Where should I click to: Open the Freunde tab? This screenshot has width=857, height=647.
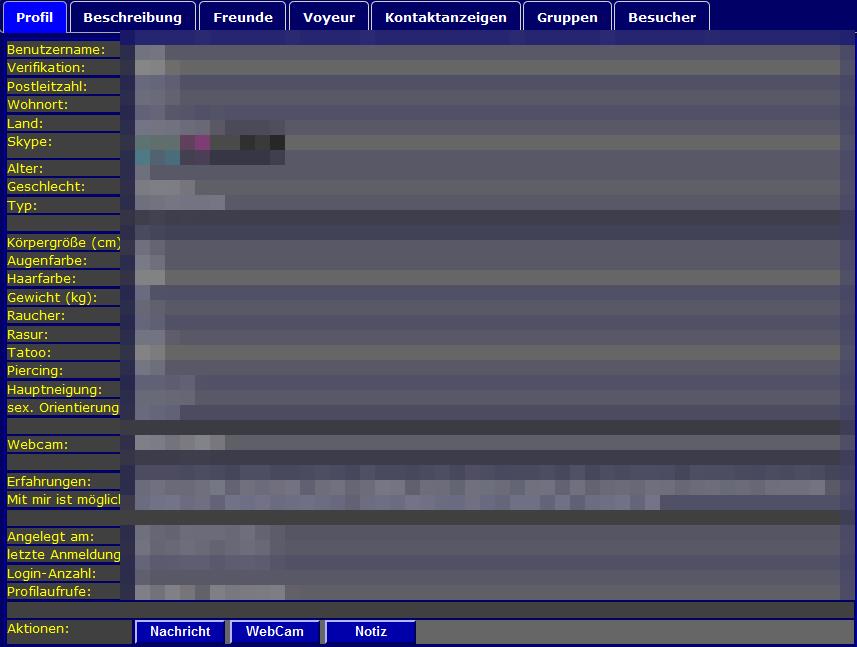[x=242, y=17]
